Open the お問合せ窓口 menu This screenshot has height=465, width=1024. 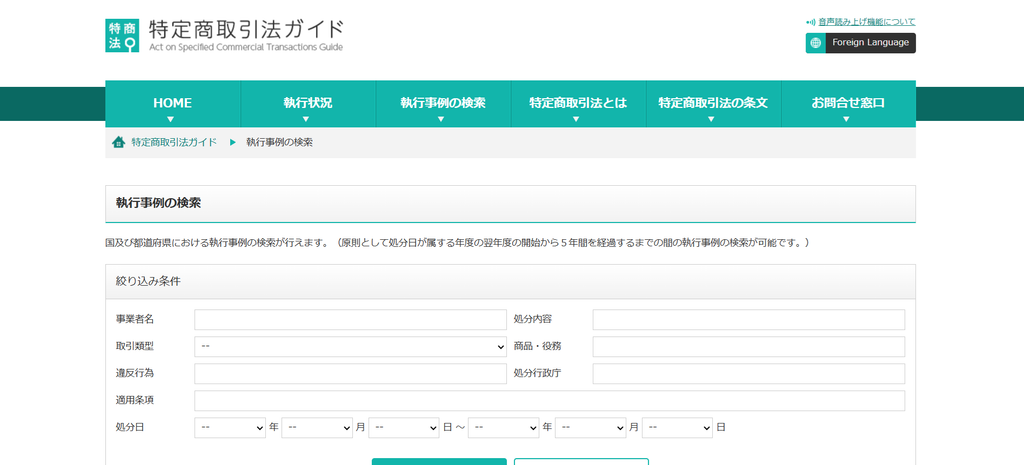click(848, 104)
